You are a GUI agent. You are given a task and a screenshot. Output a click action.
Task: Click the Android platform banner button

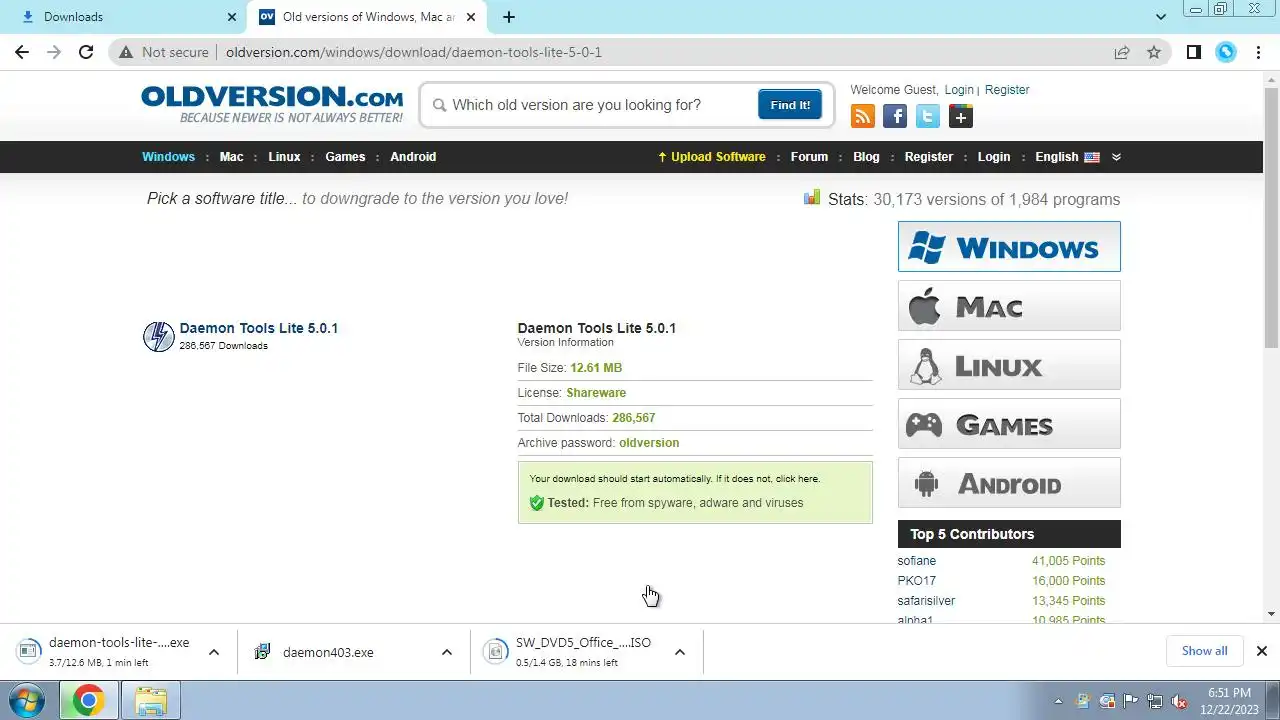[x=1009, y=483]
